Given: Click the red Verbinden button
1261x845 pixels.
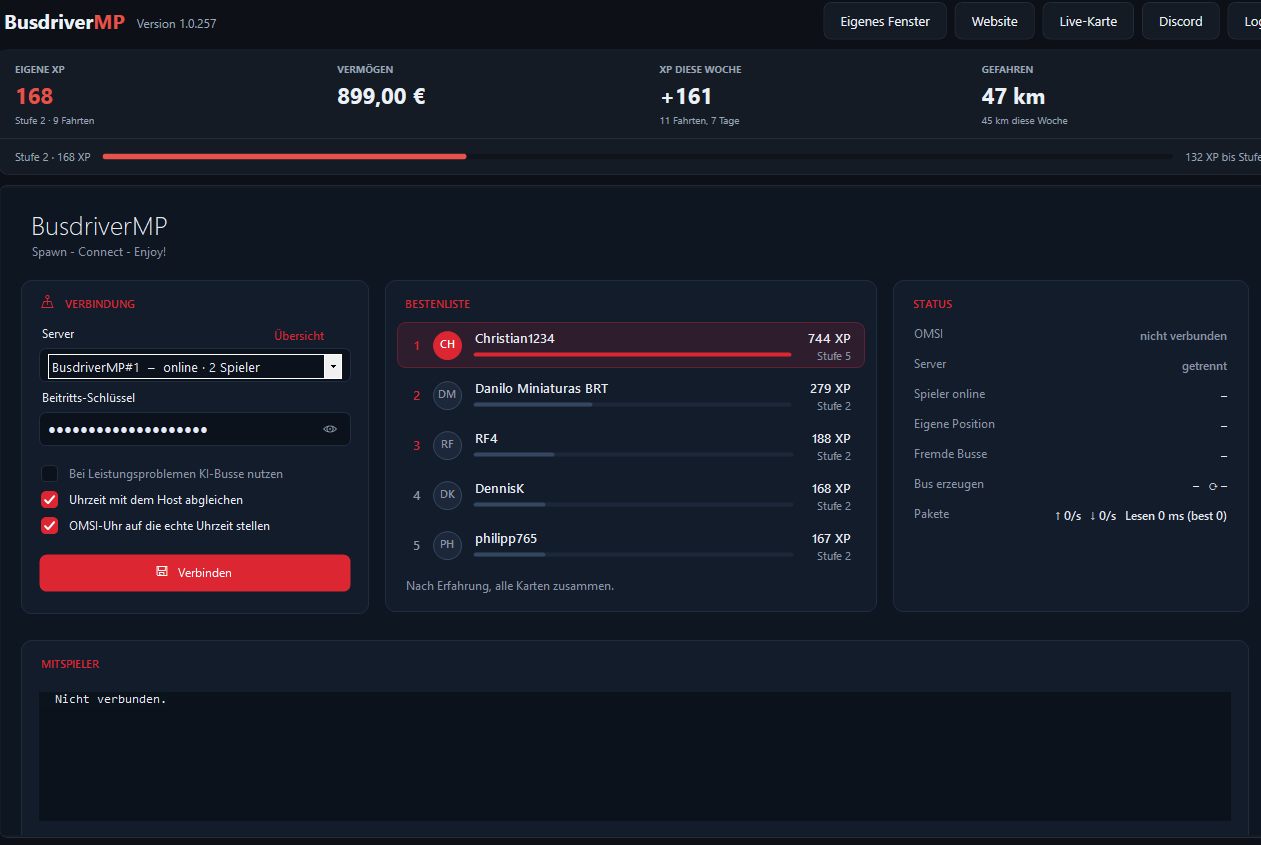Looking at the screenshot, I should click(x=195, y=573).
